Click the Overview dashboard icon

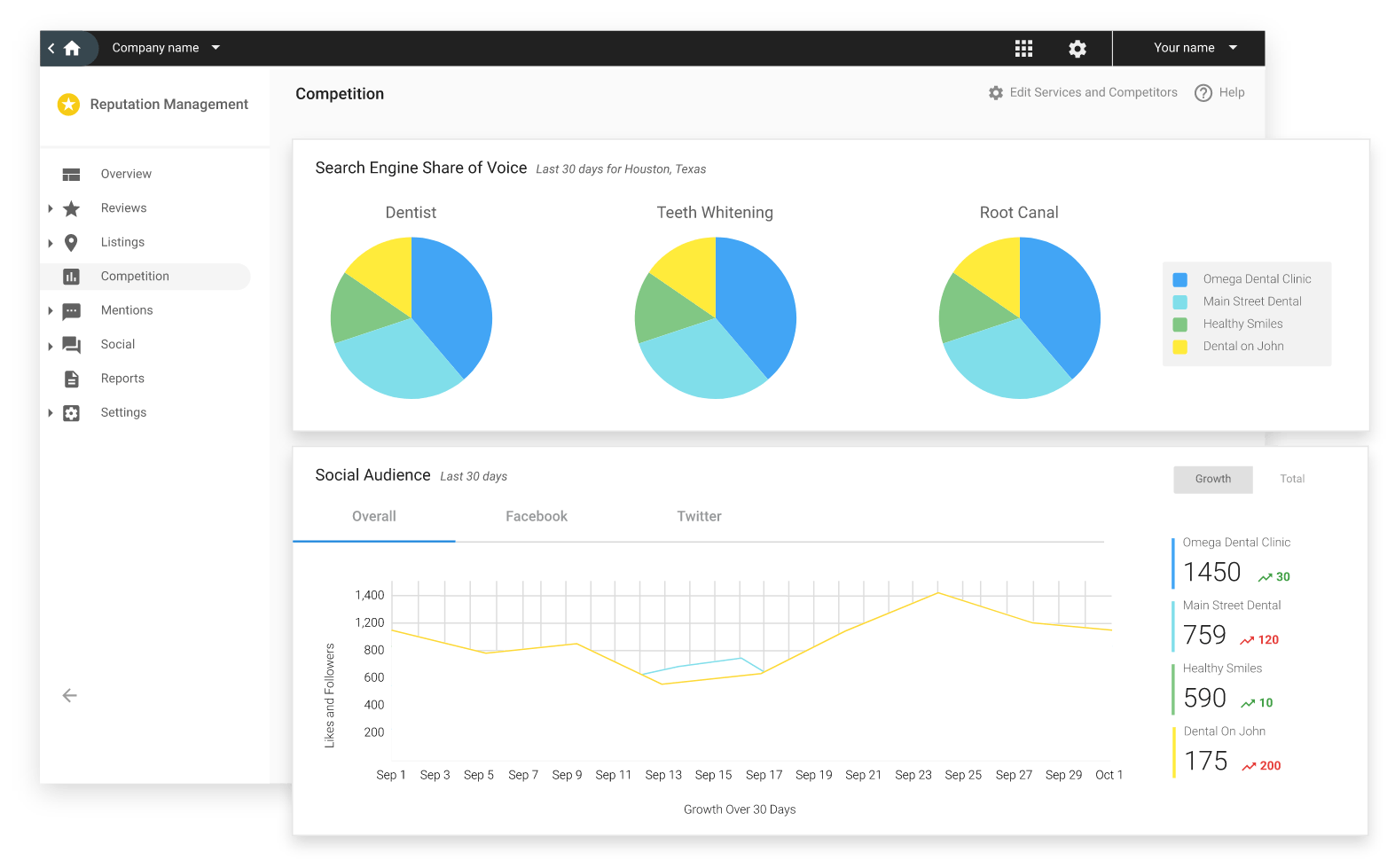(72, 175)
